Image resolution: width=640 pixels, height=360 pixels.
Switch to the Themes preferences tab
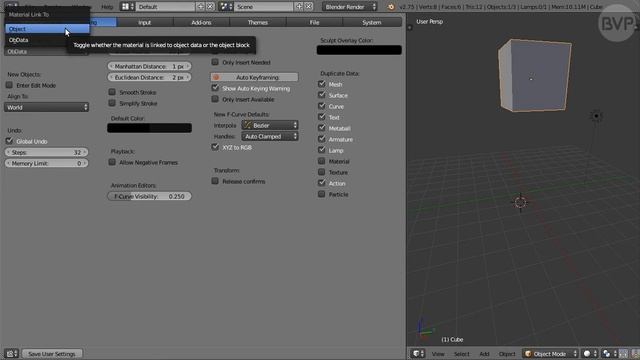pyautogui.click(x=258, y=22)
